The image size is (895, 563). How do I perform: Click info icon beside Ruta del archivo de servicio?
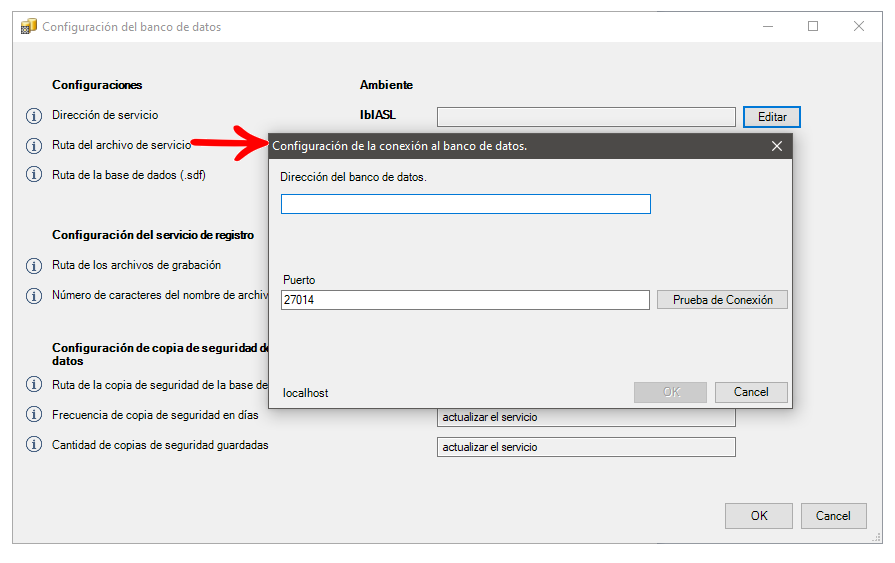point(33,146)
